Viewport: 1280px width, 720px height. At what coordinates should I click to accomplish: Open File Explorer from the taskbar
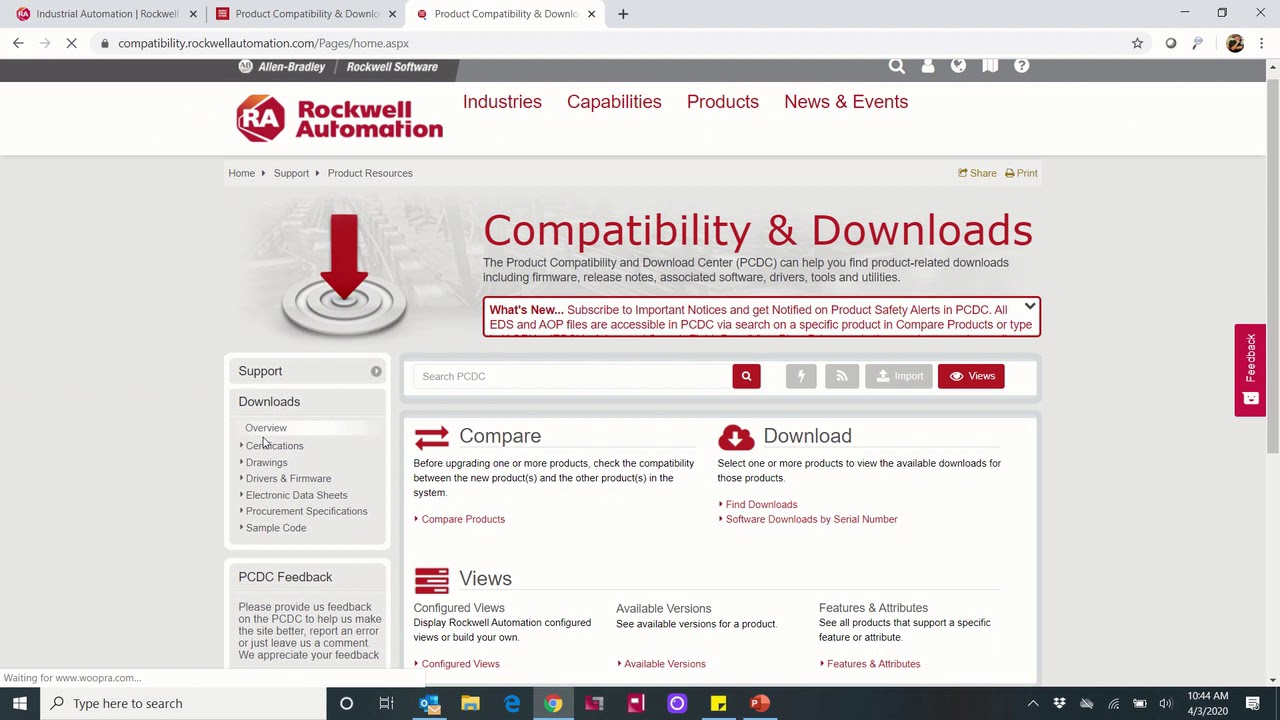471,703
